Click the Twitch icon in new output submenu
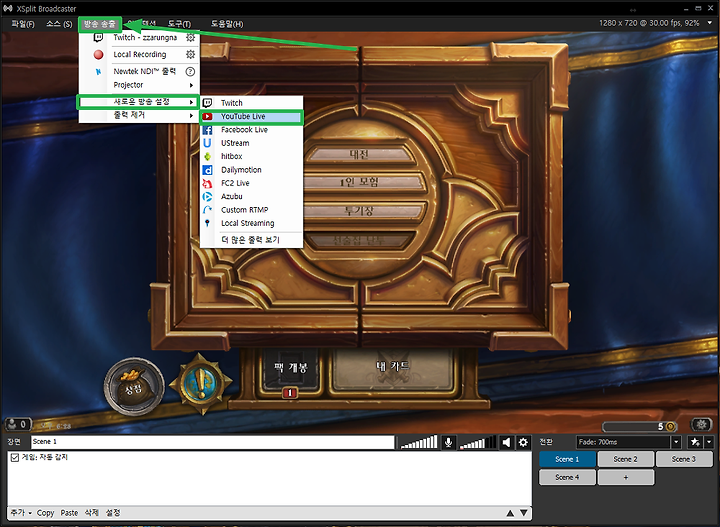This screenshot has width=720, height=527. point(207,103)
